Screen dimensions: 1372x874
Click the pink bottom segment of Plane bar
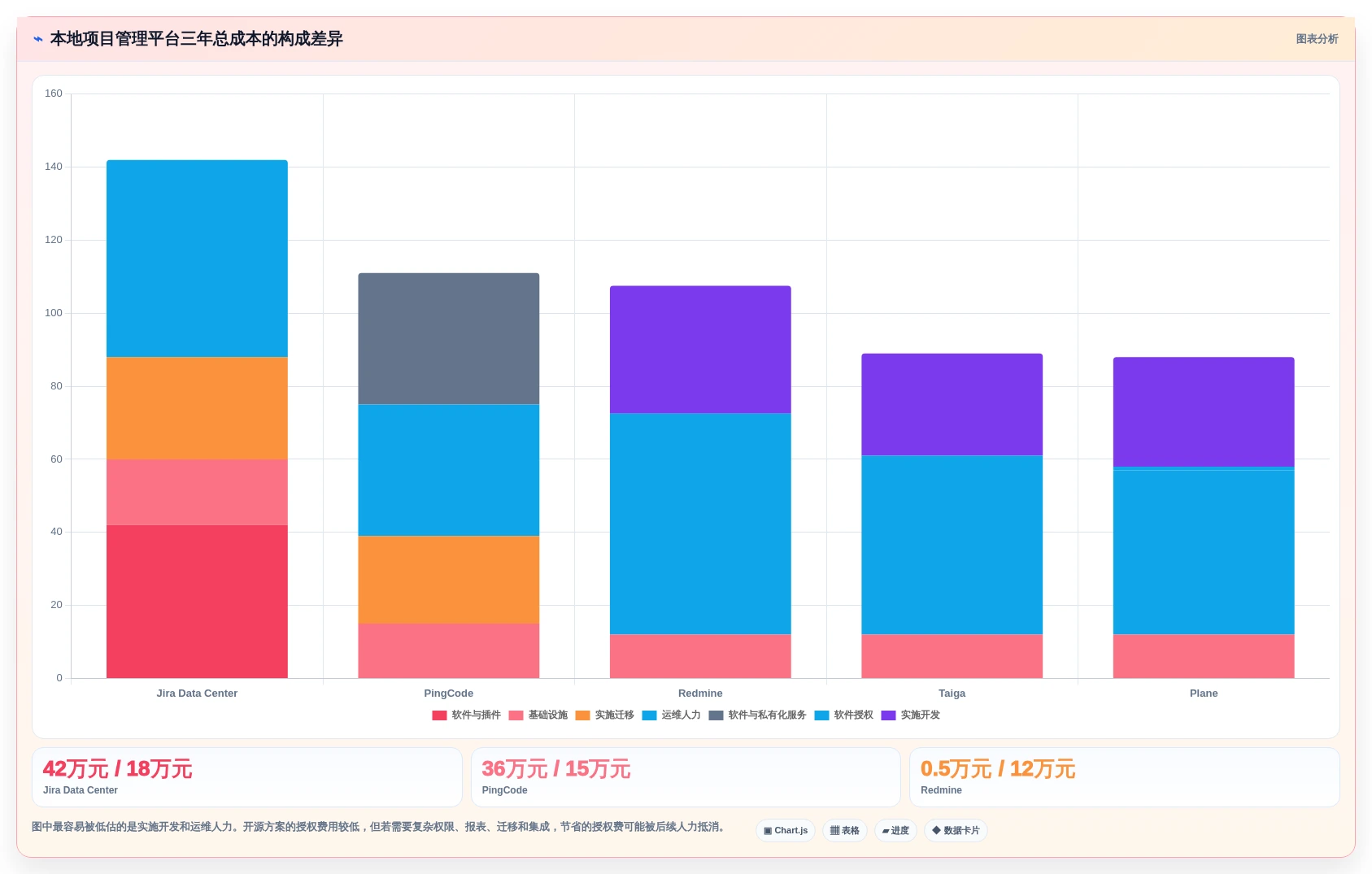click(1204, 656)
